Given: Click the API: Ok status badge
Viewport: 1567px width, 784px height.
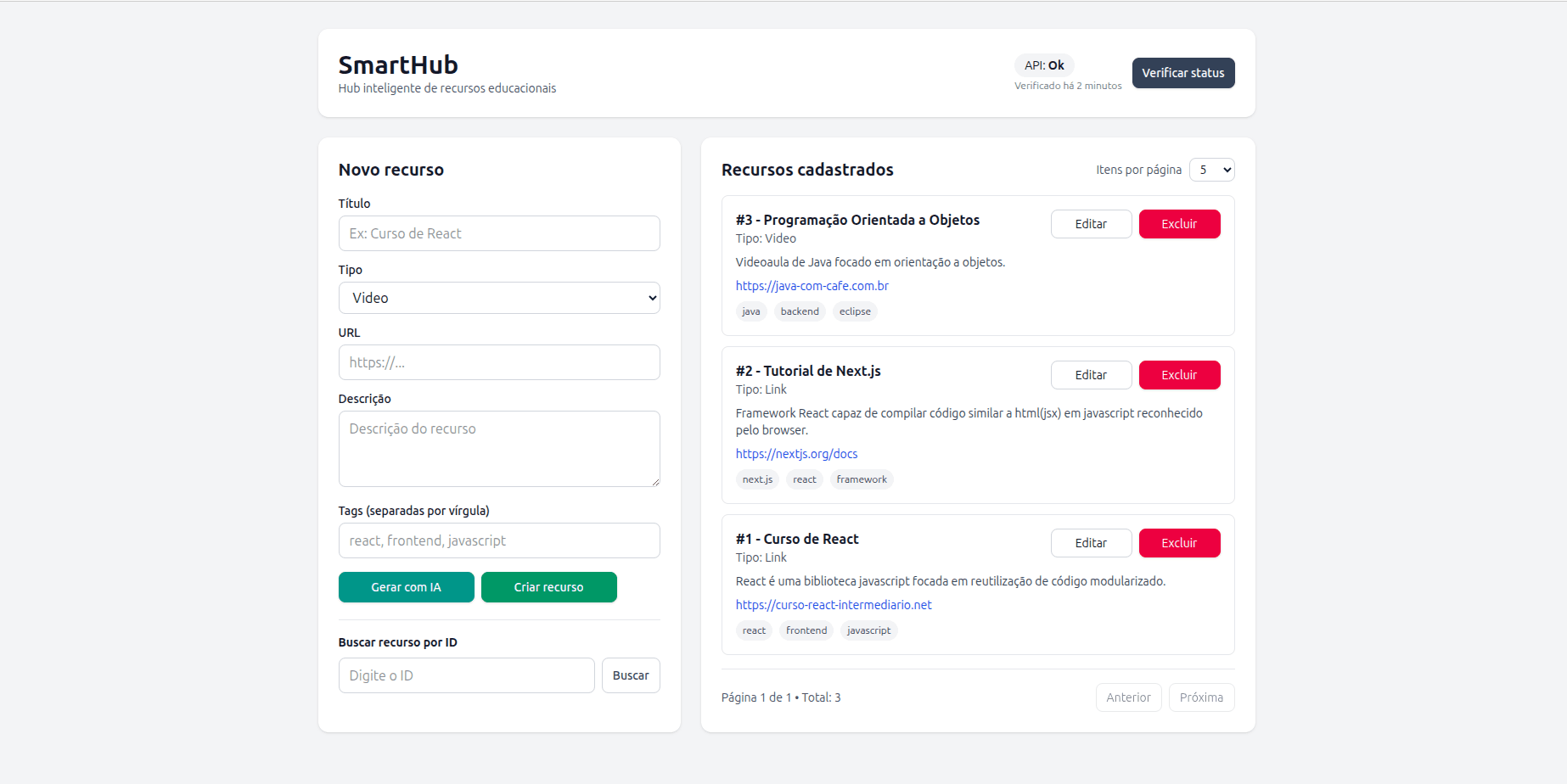Looking at the screenshot, I should click(1044, 65).
